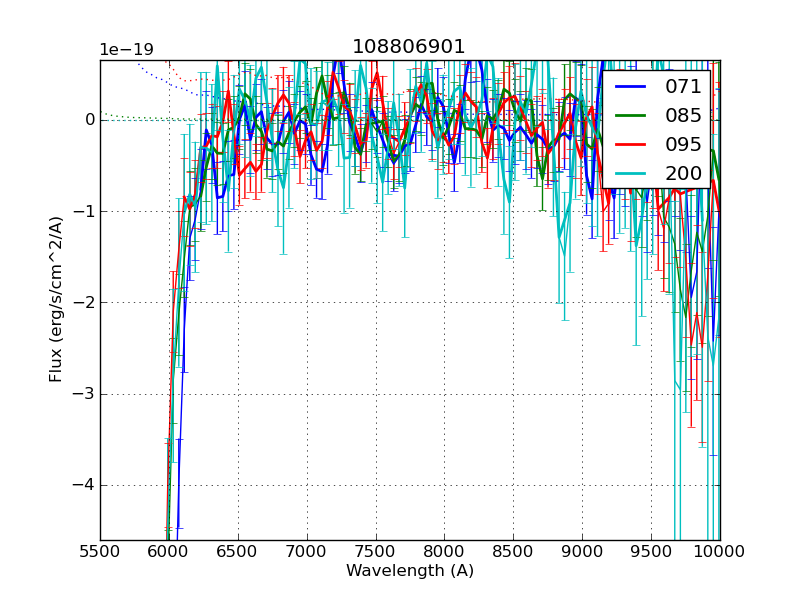
Task: Click the 0 tick label on y-axis
Action: (x=90, y=120)
